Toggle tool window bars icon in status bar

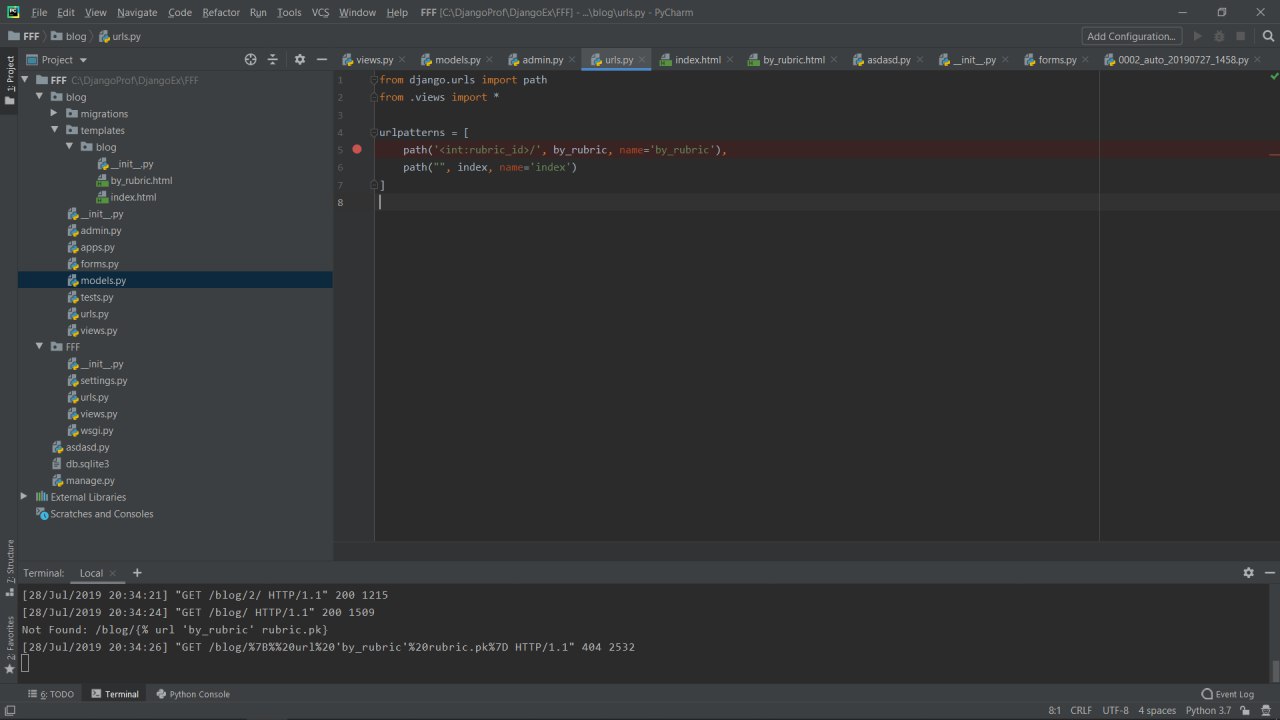click(9, 711)
